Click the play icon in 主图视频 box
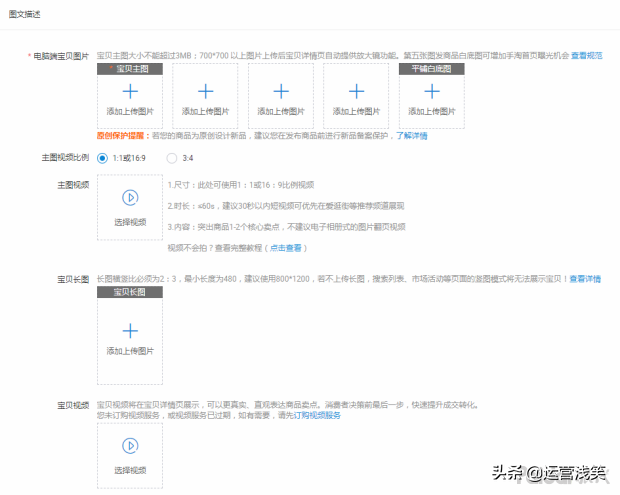The width and height of the screenshot is (620, 495). pos(130,198)
